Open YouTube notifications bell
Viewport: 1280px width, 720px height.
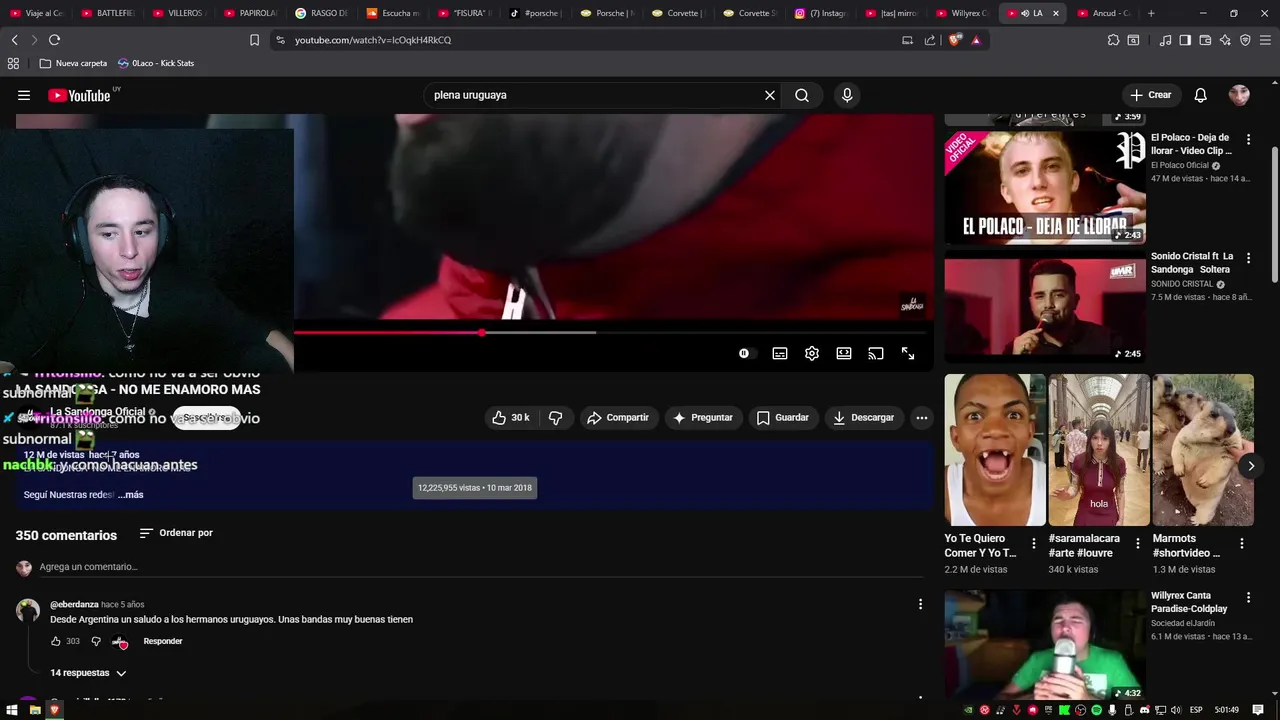click(1201, 95)
